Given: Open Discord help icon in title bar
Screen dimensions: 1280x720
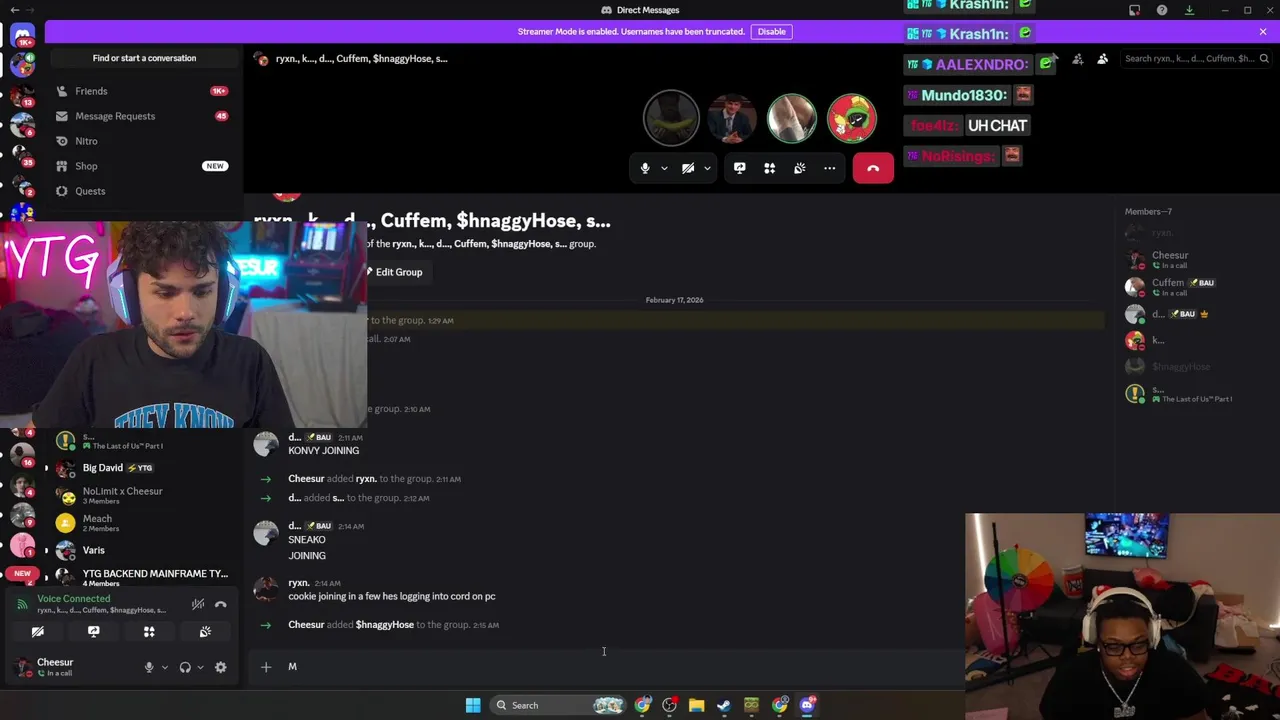Looking at the screenshot, I should pos(1162,10).
